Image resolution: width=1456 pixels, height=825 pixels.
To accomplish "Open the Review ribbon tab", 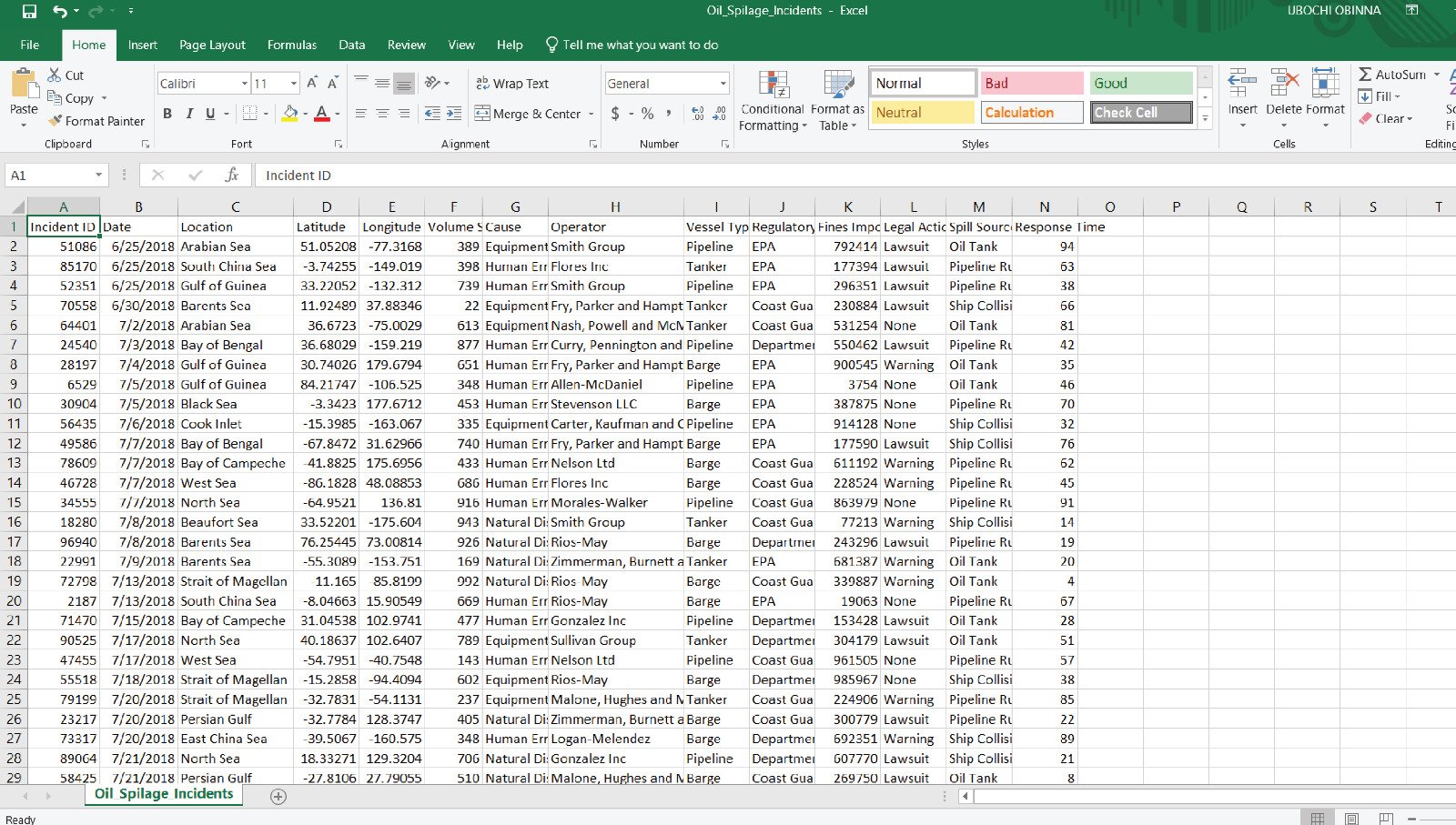I will (x=407, y=45).
